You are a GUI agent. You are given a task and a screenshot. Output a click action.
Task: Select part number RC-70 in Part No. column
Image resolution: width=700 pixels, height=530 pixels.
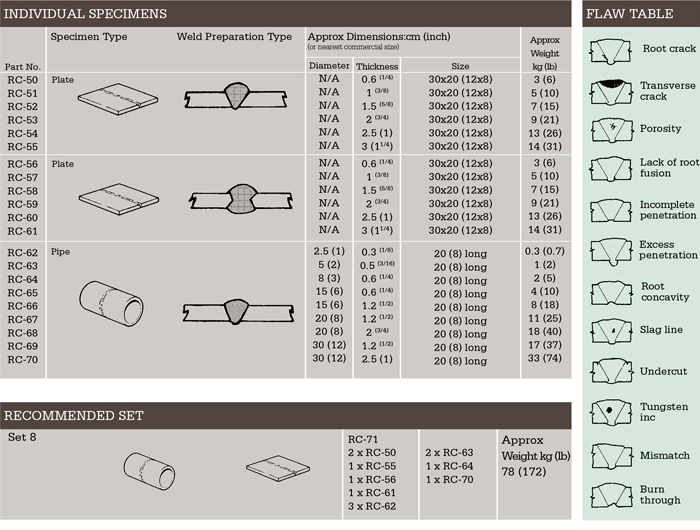pyautogui.click(x=23, y=359)
